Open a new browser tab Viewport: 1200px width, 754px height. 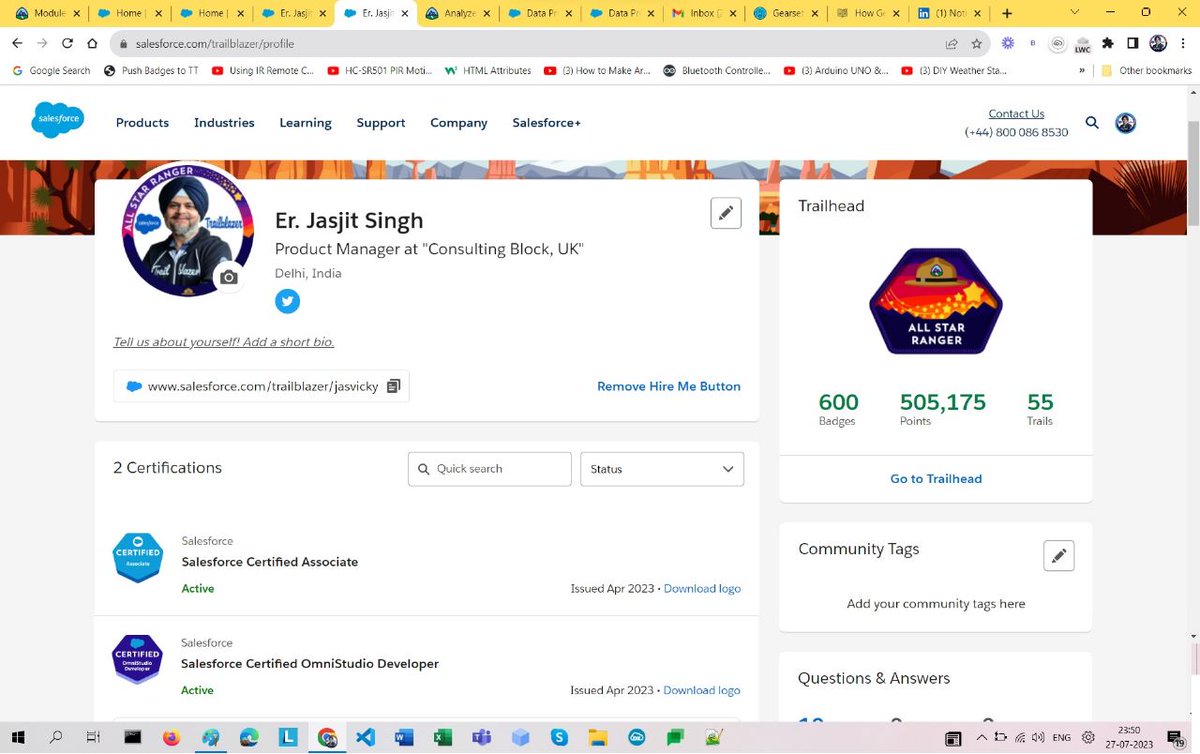1006,14
